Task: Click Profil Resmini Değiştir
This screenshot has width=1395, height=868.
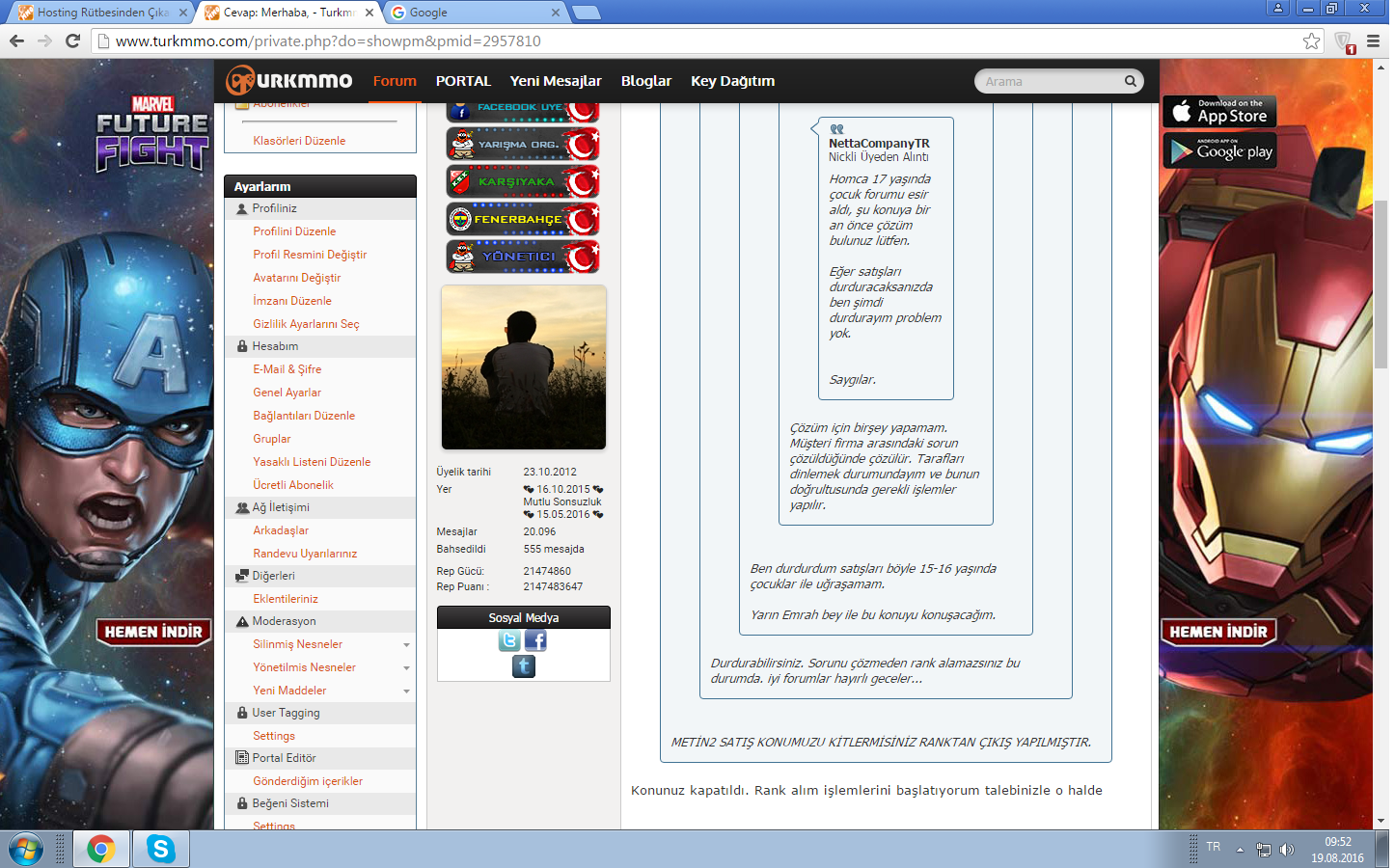Action: click(x=310, y=255)
